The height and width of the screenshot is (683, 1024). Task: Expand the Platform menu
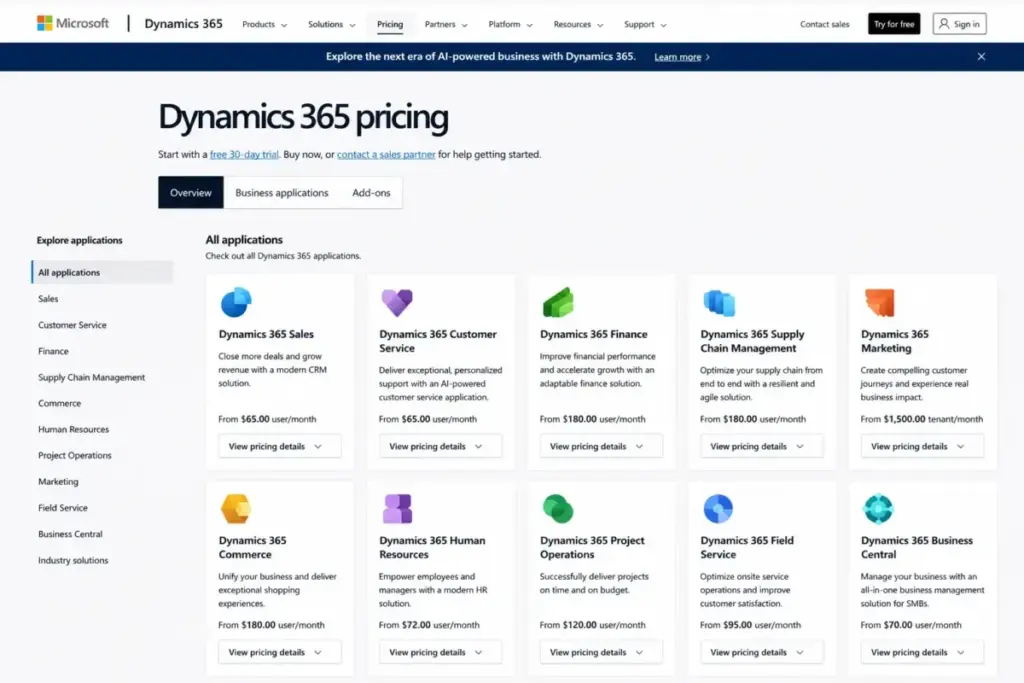511,25
